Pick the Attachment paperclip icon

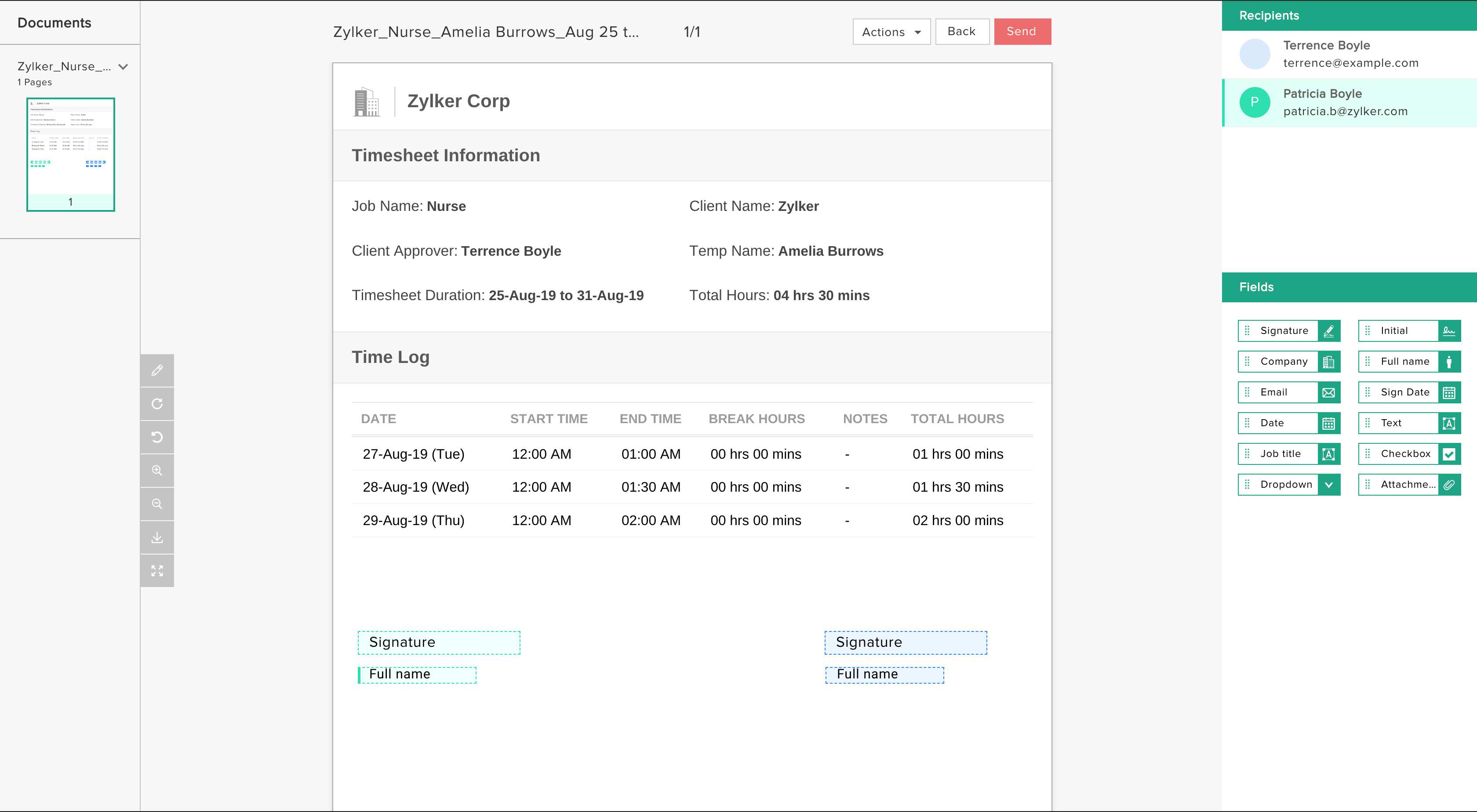(x=1449, y=485)
